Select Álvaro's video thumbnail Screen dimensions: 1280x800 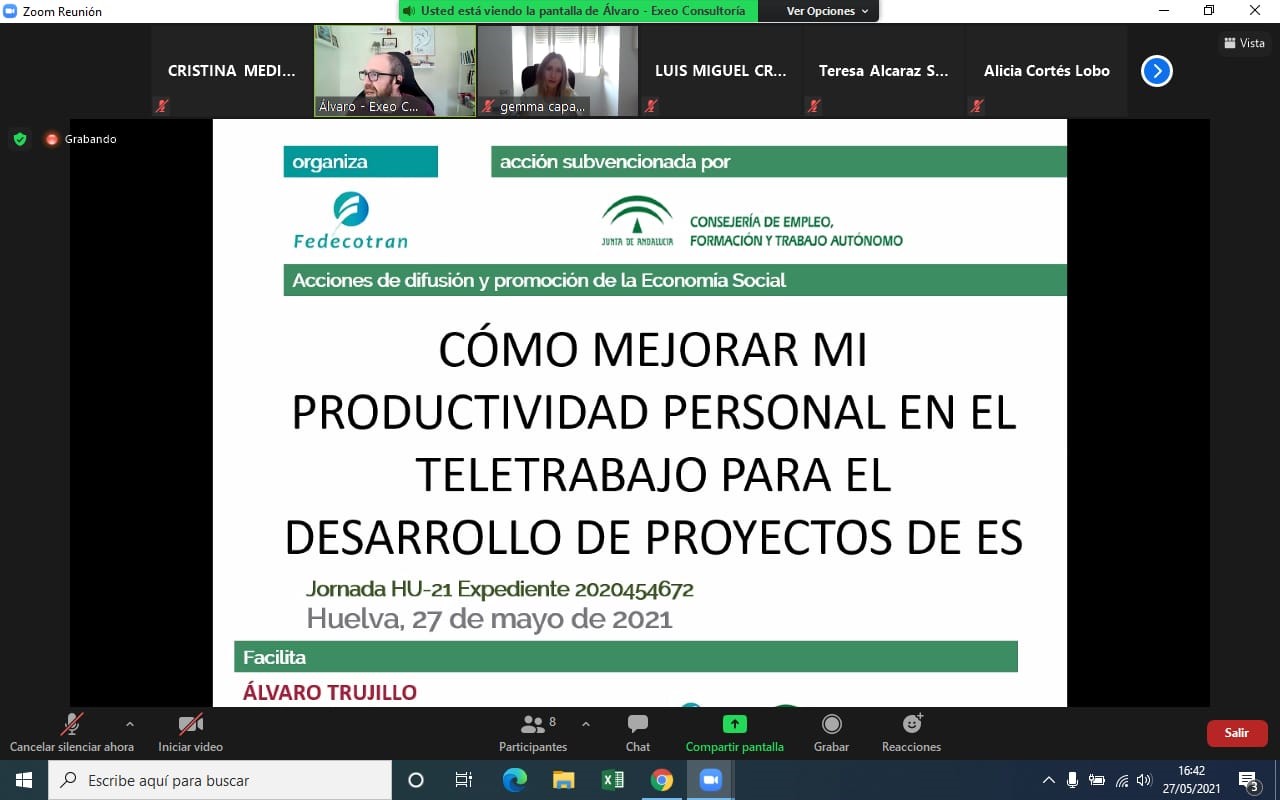pos(395,71)
